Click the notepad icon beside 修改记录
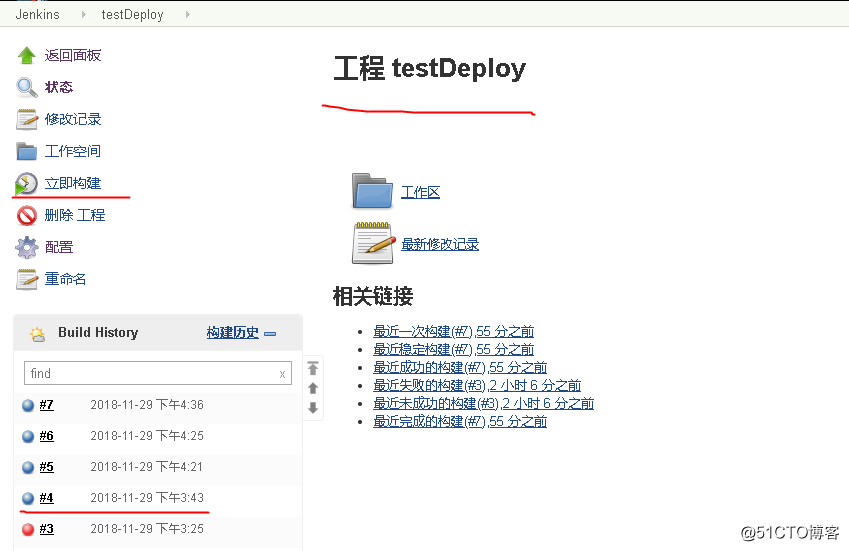 pos(27,119)
